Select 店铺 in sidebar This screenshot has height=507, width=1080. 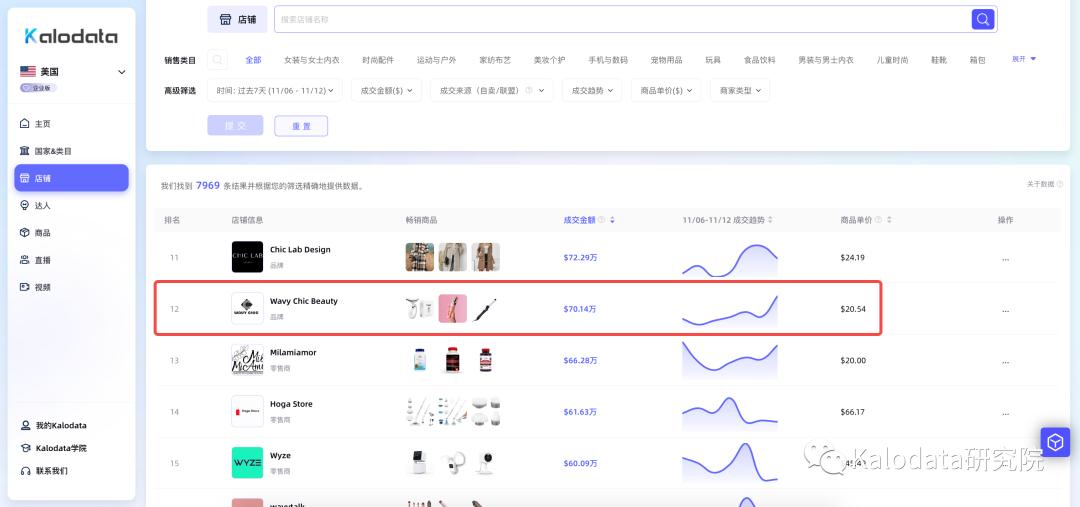(71, 178)
